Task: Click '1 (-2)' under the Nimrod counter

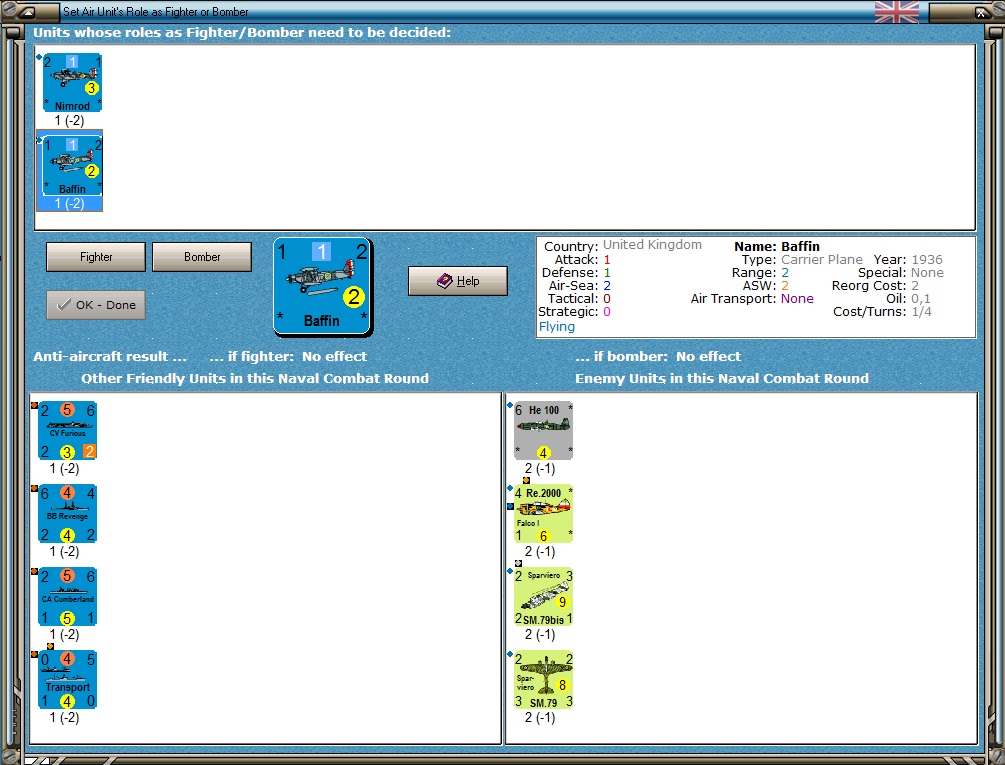Action: click(x=69, y=120)
